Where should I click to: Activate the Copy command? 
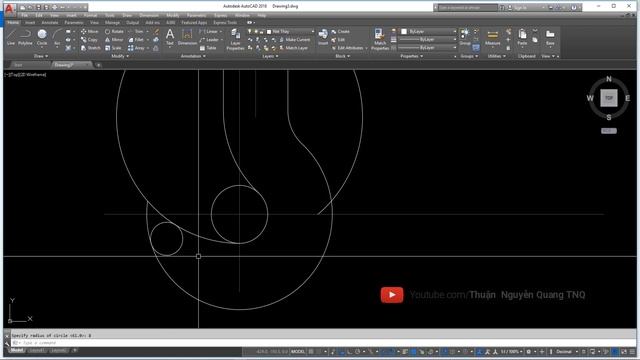click(89, 40)
